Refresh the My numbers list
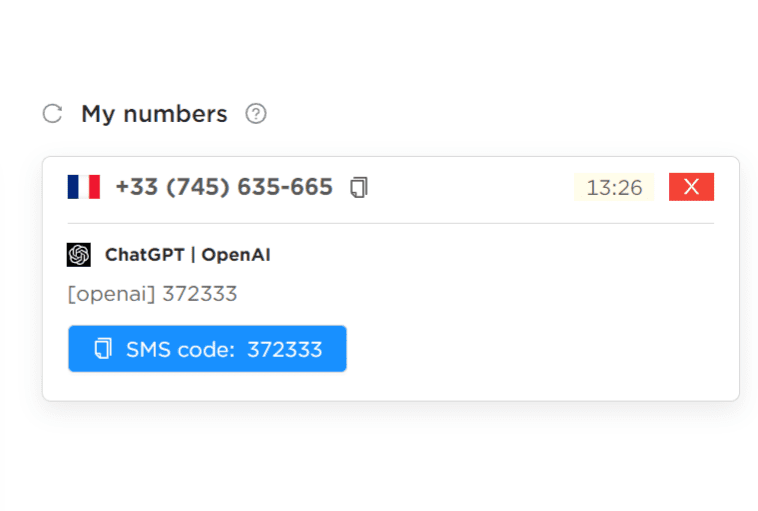The width and height of the screenshot is (758, 511). (x=52, y=114)
